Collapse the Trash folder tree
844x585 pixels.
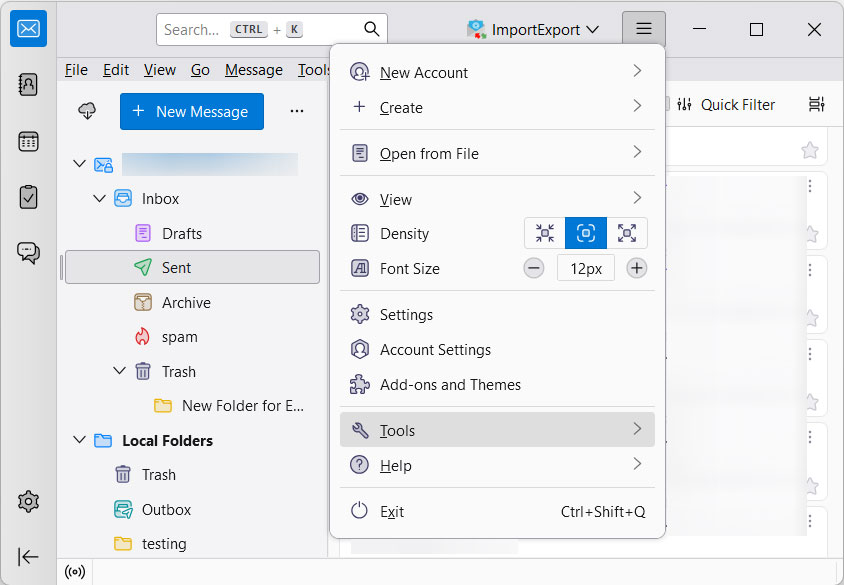[119, 371]
